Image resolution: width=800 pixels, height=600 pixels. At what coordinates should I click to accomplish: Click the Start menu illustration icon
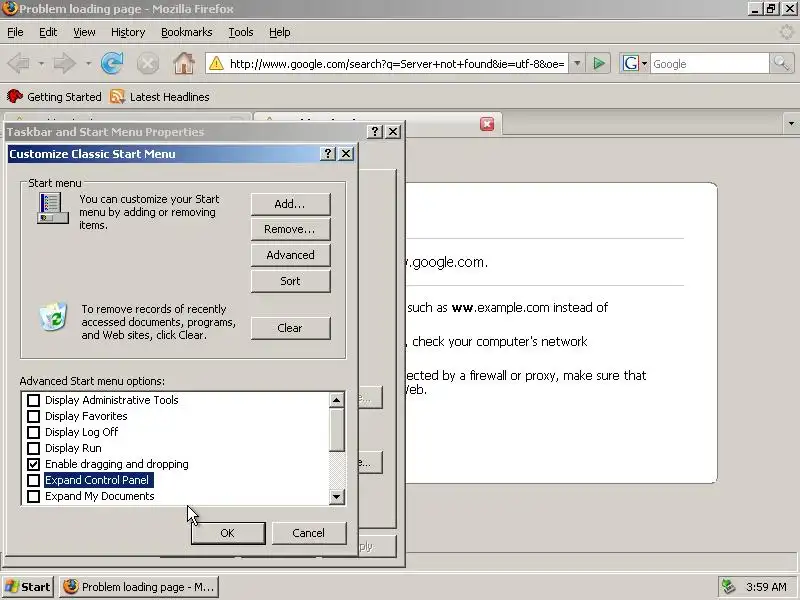click(53, 208)
